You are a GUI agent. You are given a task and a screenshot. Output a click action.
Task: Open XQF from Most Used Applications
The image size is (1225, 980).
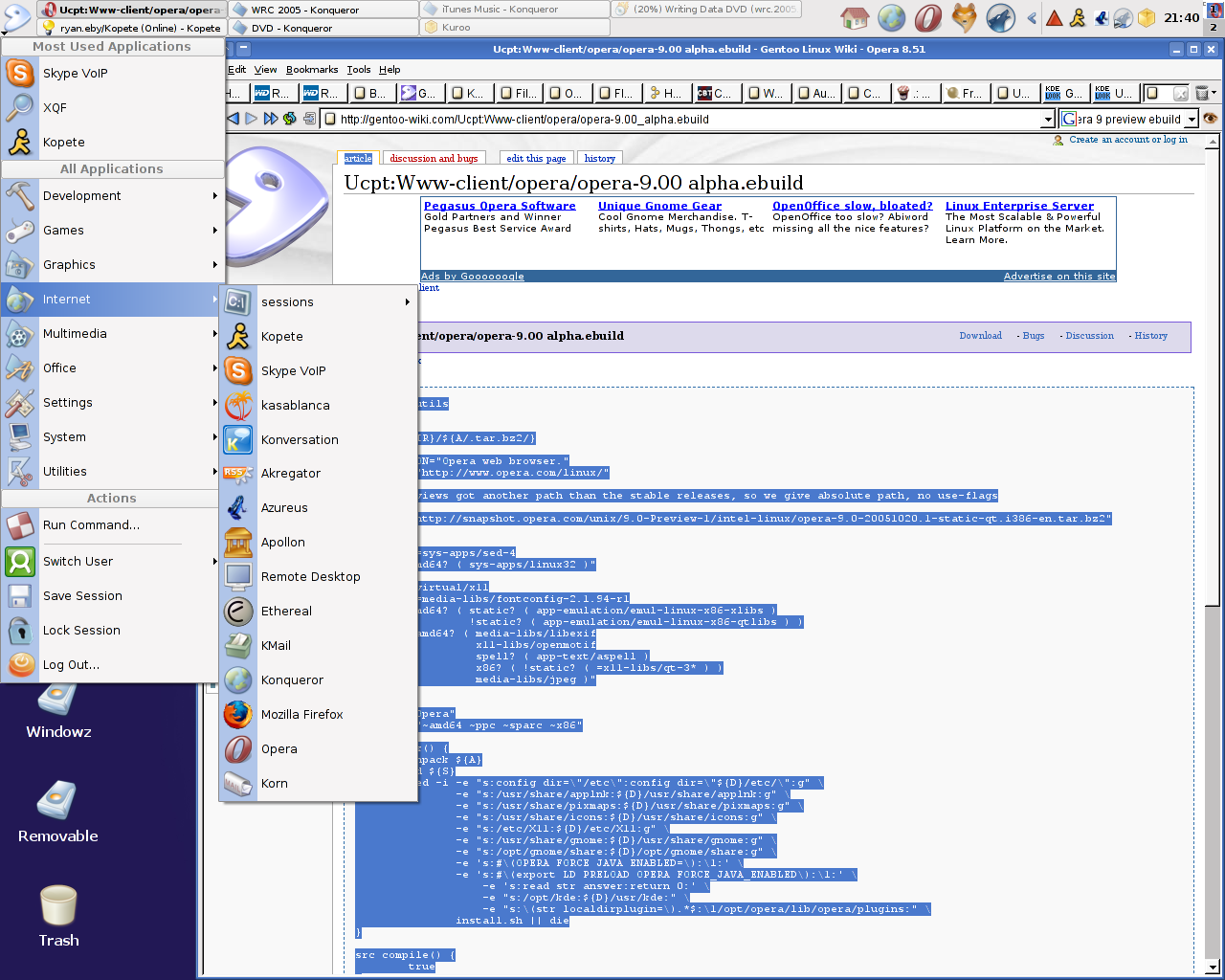click(x=113, y=107)
